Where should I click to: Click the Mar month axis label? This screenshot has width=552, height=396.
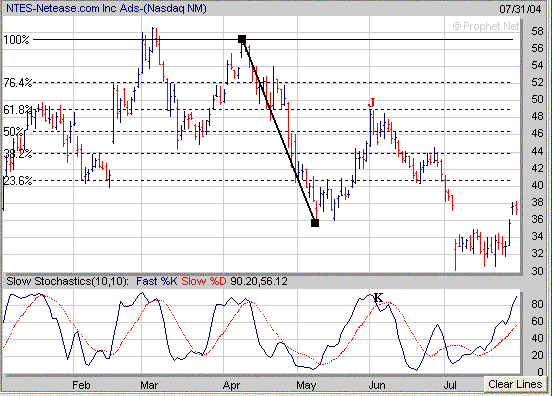tap(149, 385)
